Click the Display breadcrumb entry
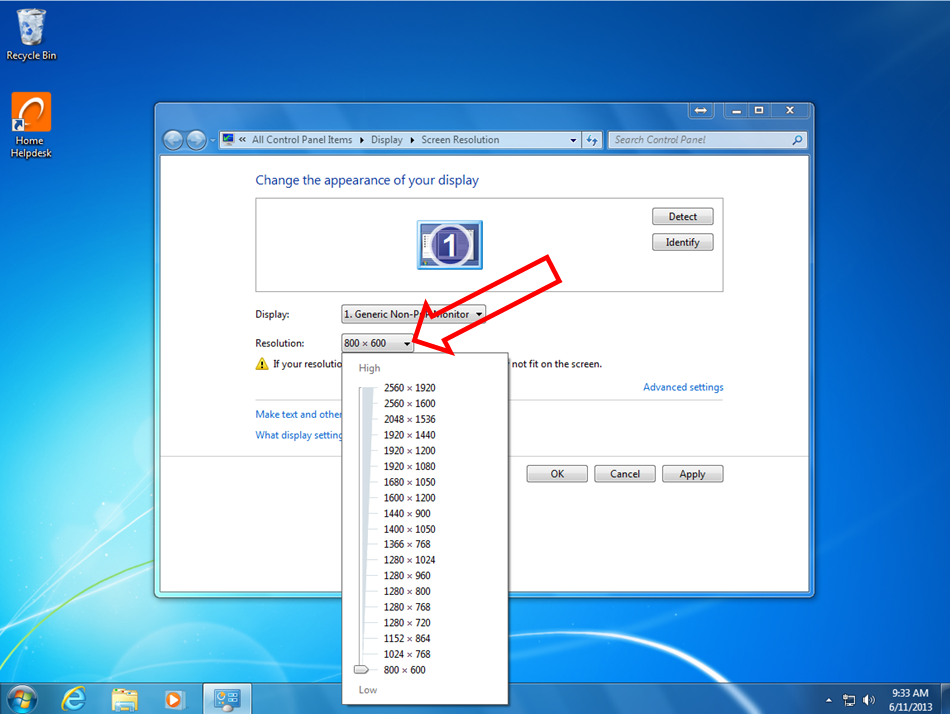Image resolution: width=950 pixels, height=714 pixels. pyautogui.click(x=387, y=139)
